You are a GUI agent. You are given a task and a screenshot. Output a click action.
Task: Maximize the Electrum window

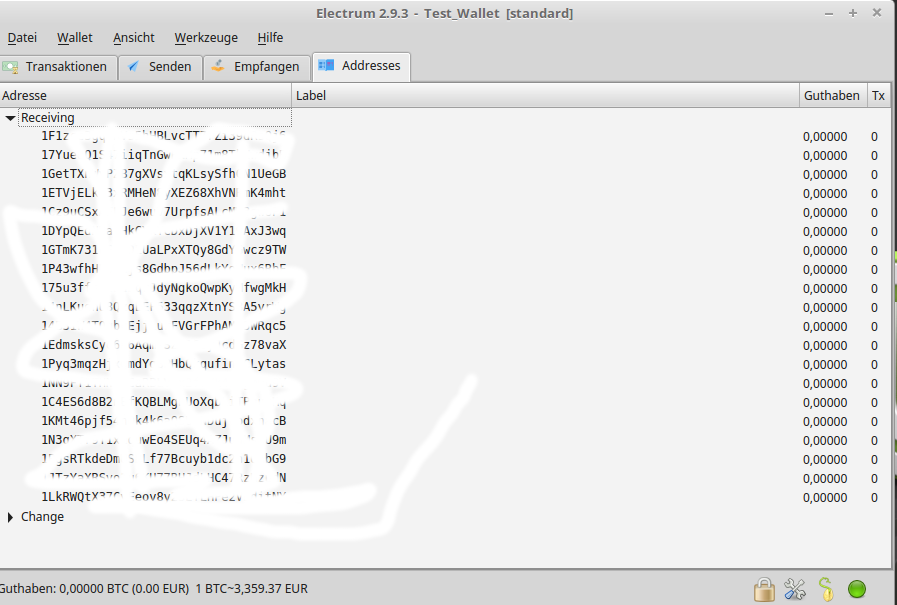click(x=852, y=13)
